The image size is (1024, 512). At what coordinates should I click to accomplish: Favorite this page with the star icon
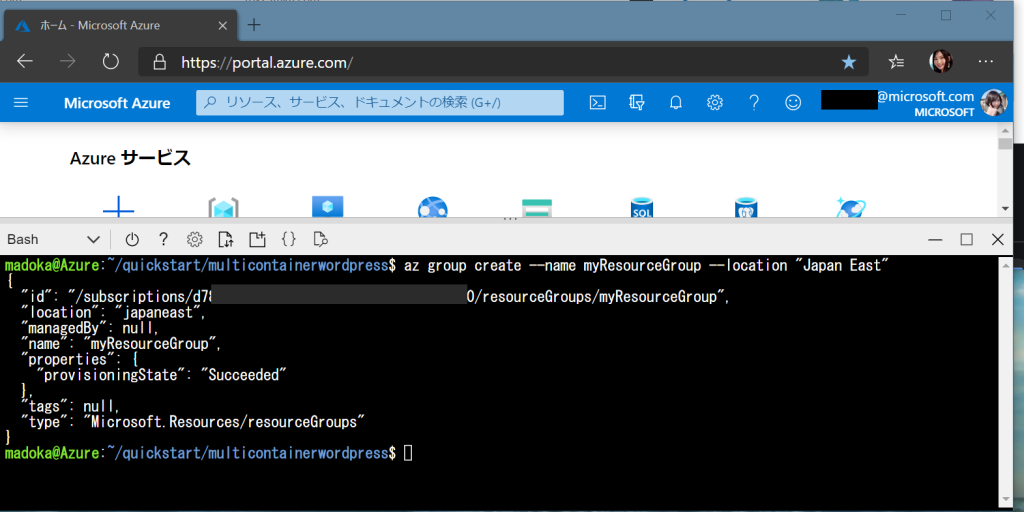[x=848, y=62]
